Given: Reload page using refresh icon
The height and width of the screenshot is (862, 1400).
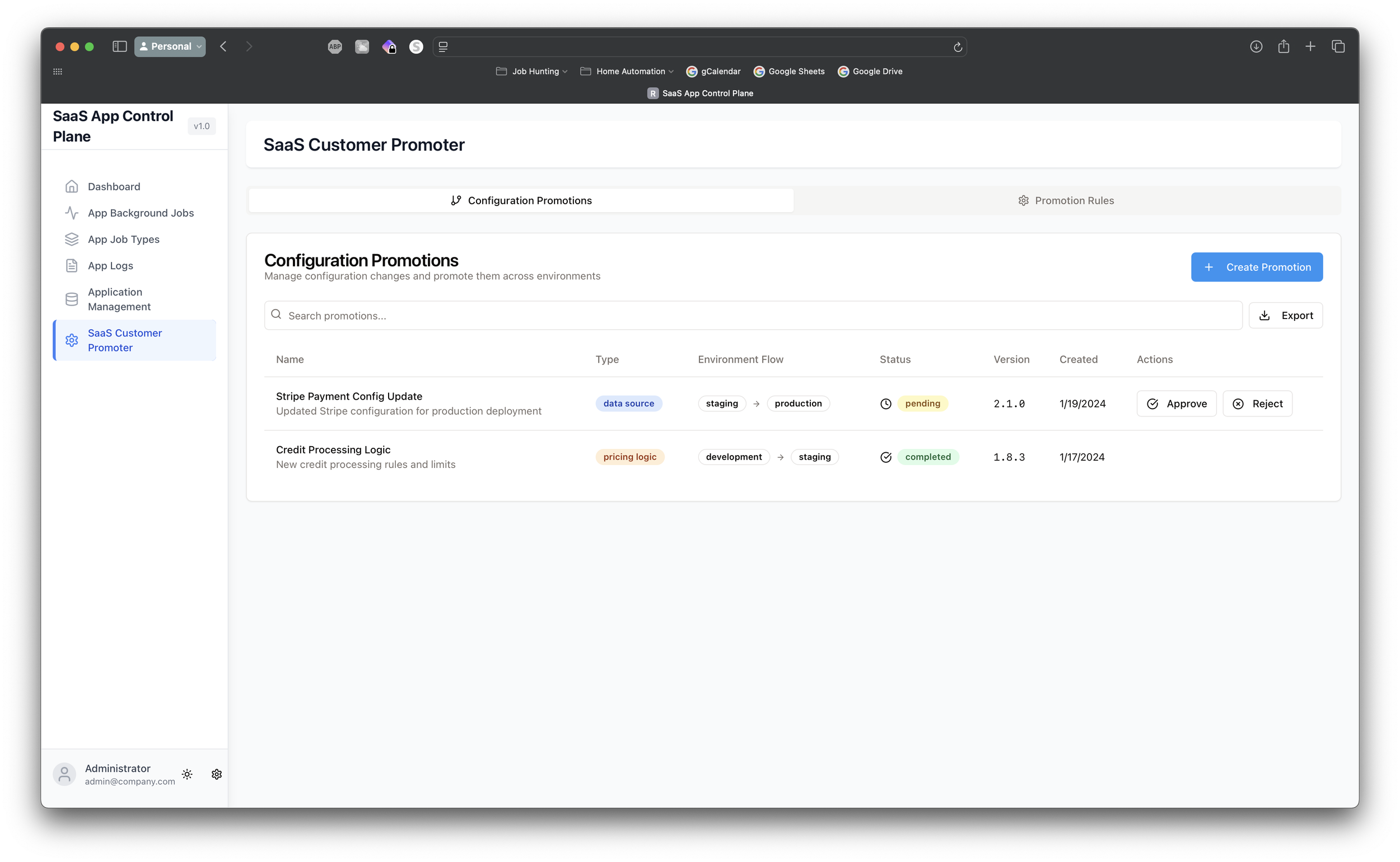Looking at the screenshot, I should (958, 47).
